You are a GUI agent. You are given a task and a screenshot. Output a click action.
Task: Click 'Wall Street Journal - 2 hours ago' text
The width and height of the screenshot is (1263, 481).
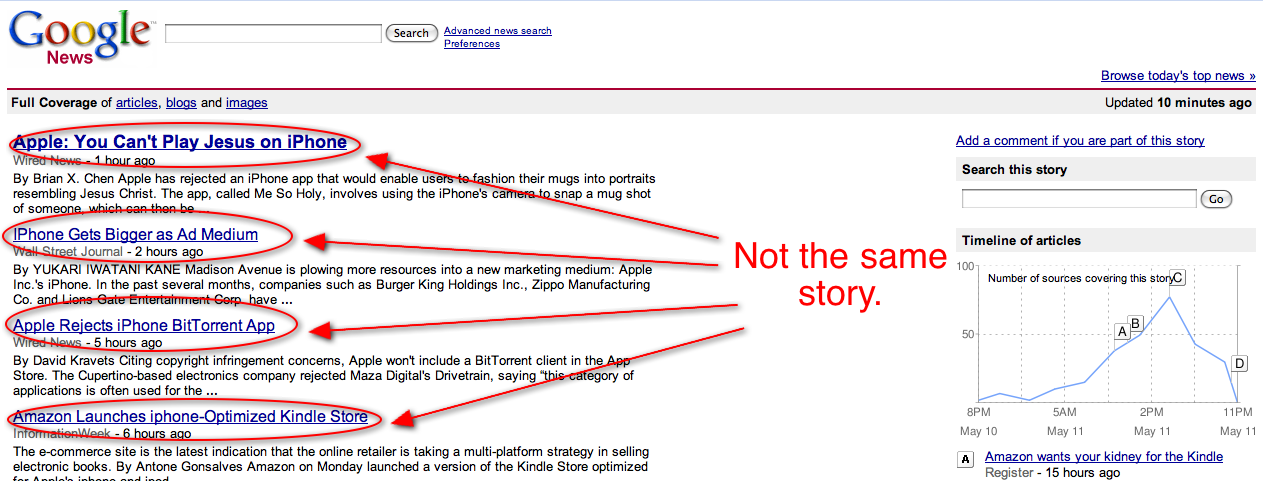coord(108,252)
